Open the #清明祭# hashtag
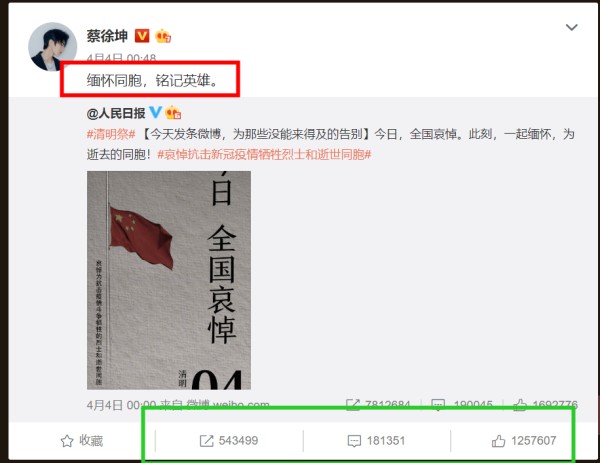The width and height of the screenshot is (600, 463). pyautogui.click(x=111, y=134)
